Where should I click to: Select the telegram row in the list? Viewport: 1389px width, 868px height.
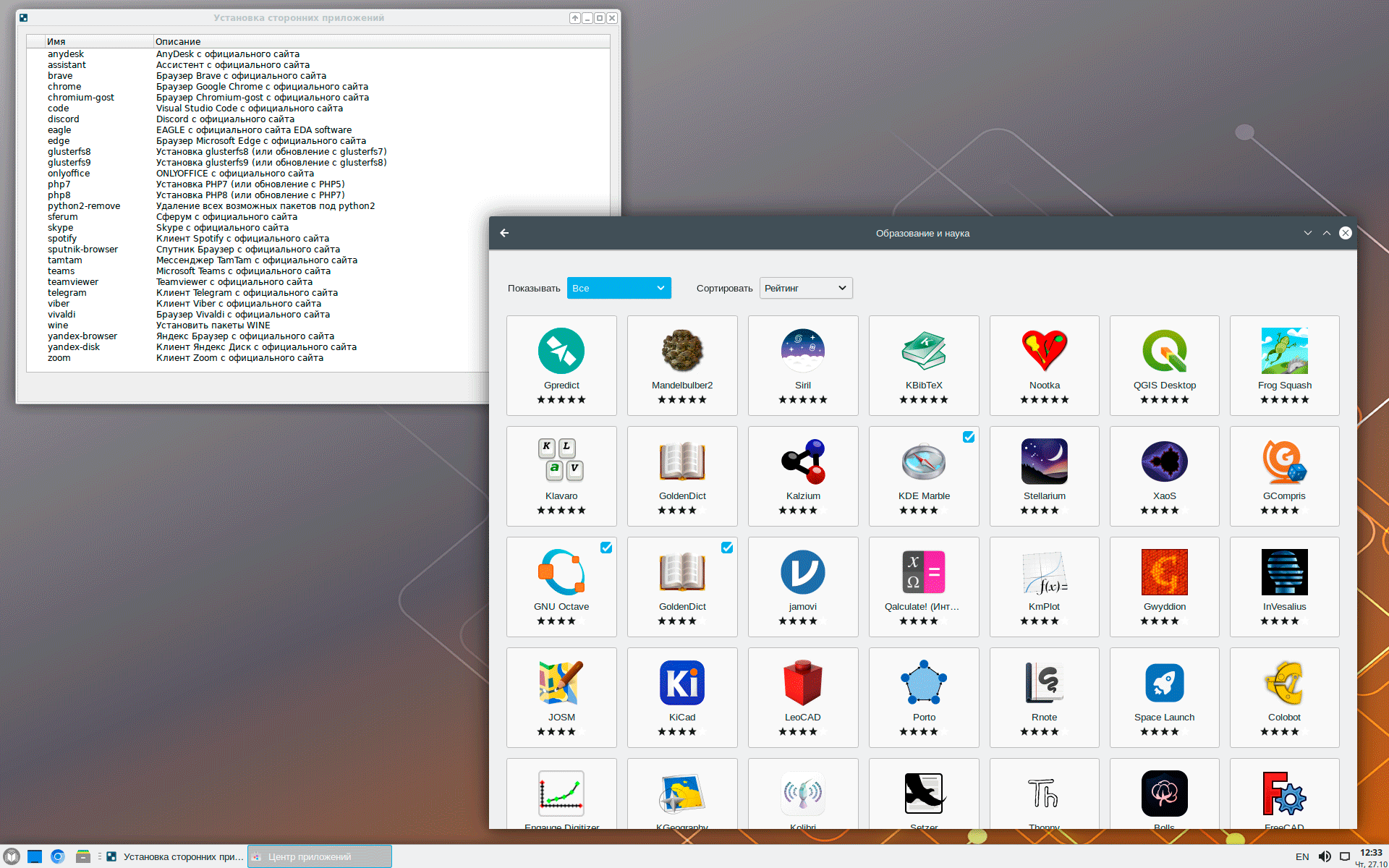click(x=67, y=293)
